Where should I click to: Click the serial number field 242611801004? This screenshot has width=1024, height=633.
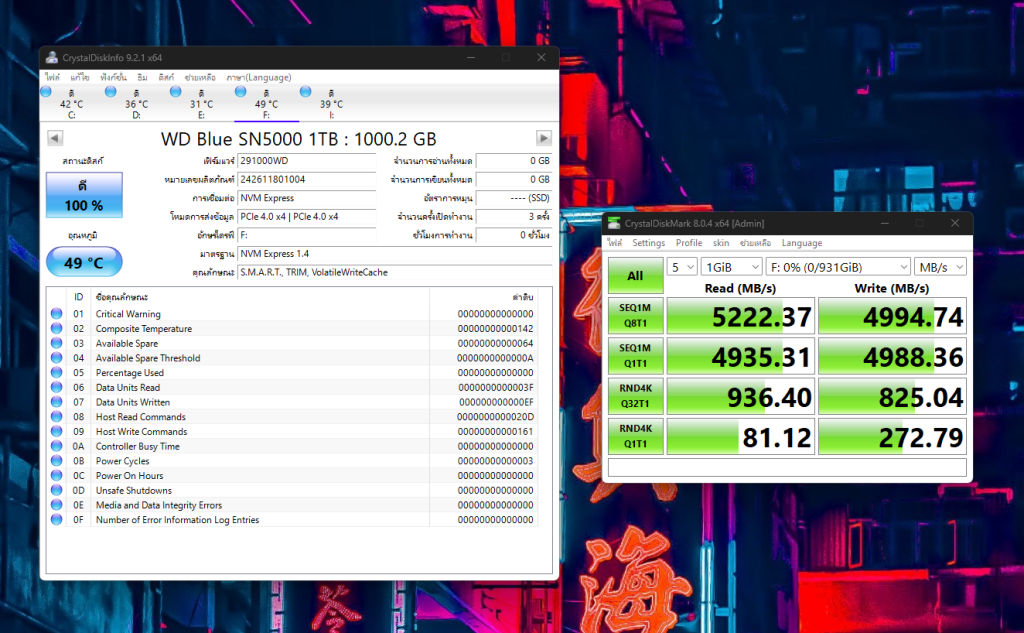tap(306, 179)
